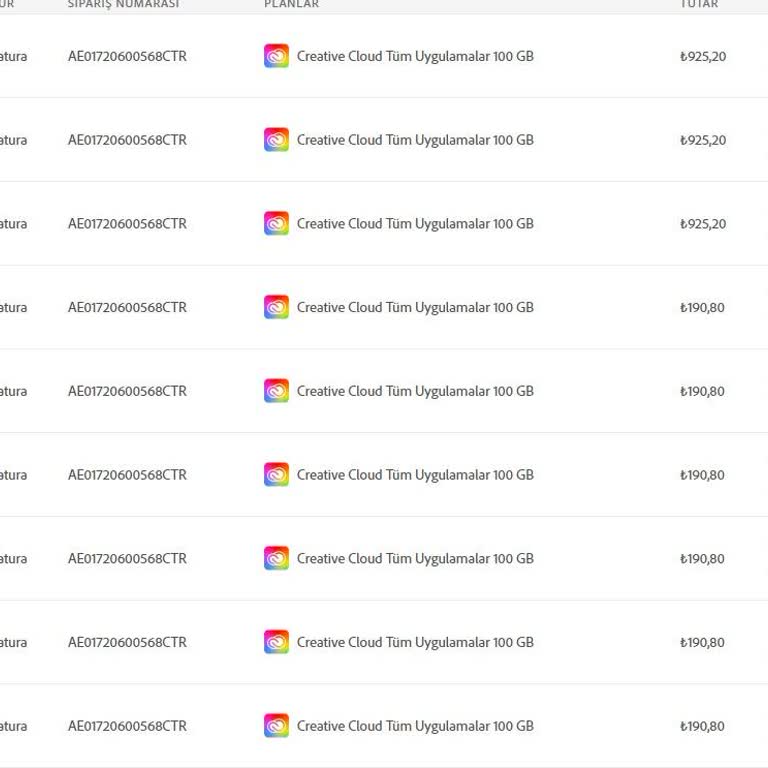Select order number AE01720600568CTR in the ninth row
The width and height of the screenshot is (768, 768).
point(127,726)
